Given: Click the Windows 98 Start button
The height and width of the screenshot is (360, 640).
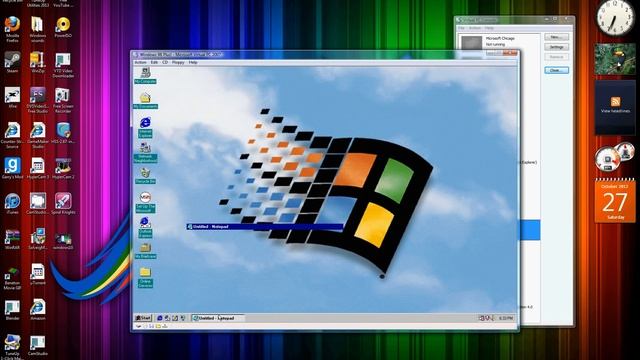Looking at the screenshot, I should [143, 318].
